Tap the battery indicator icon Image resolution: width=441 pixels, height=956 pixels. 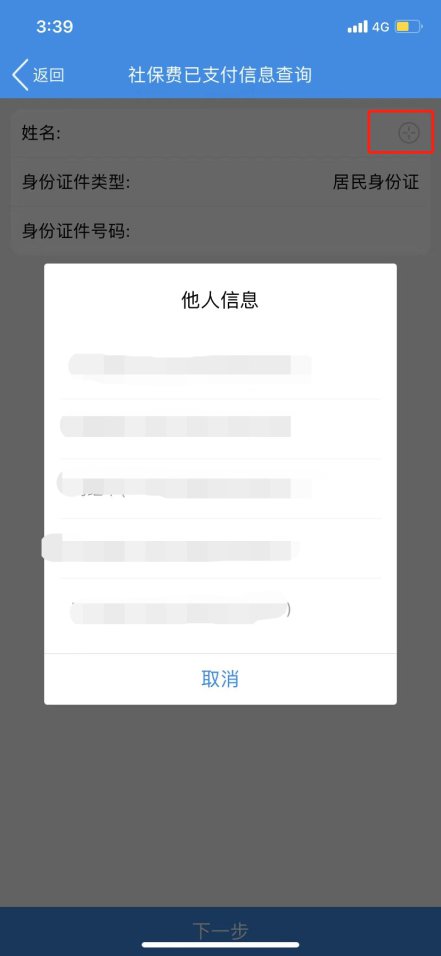tap(409, 27)
